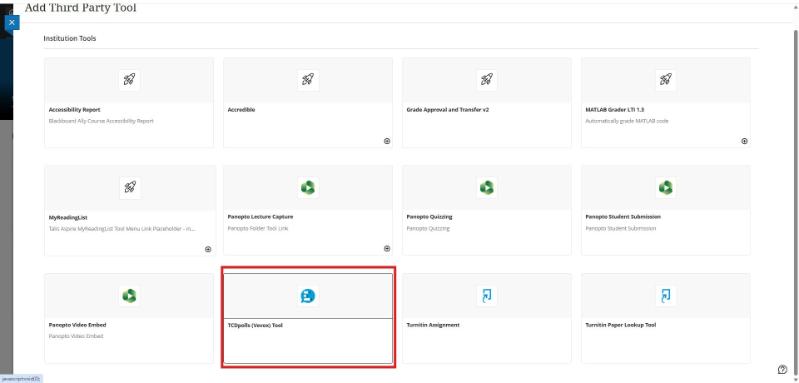Click the 'Add Third Party Tool' heading
The image size is (799, 383).
81,8
